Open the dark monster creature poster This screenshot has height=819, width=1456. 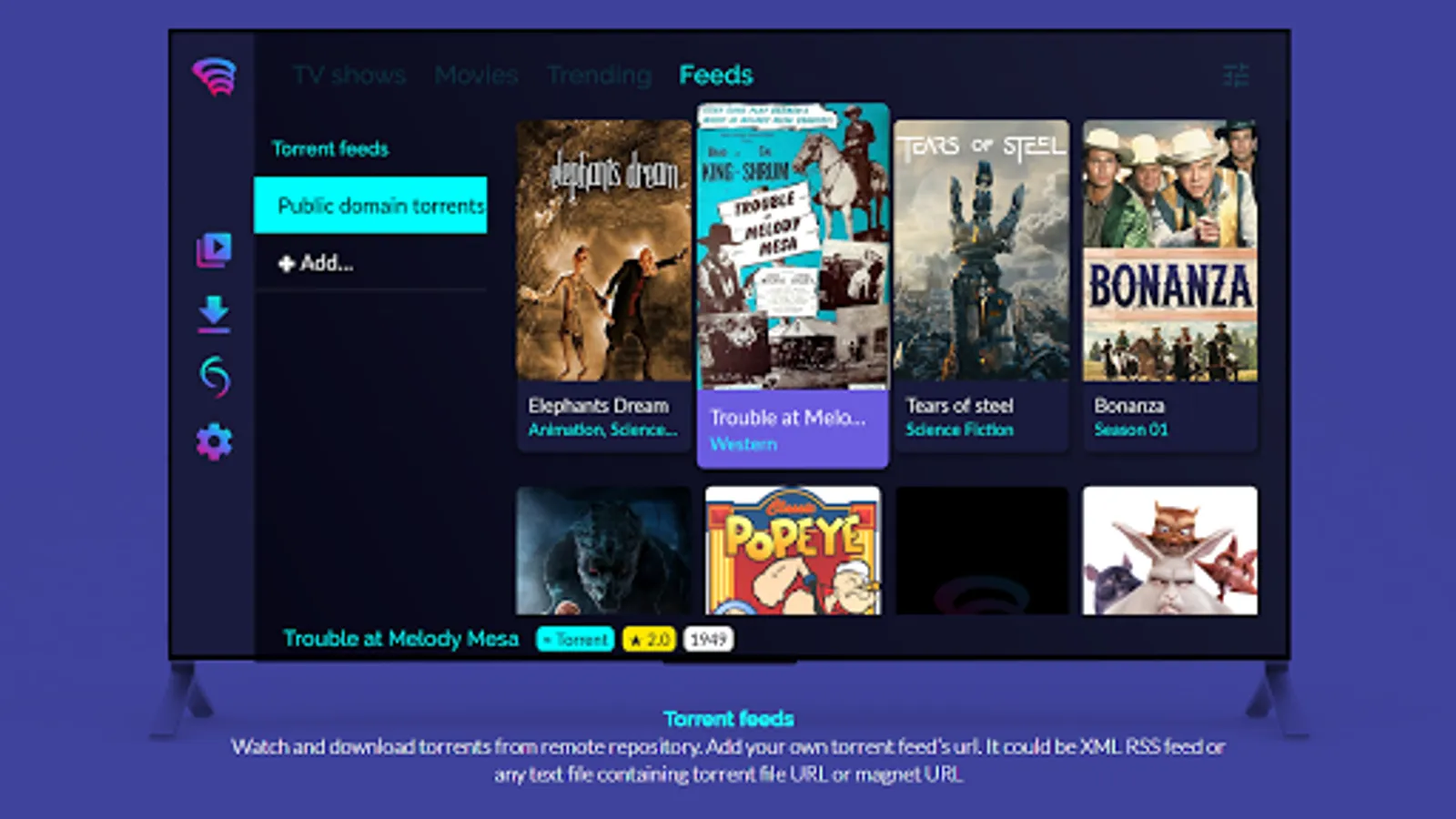point(603,551)
